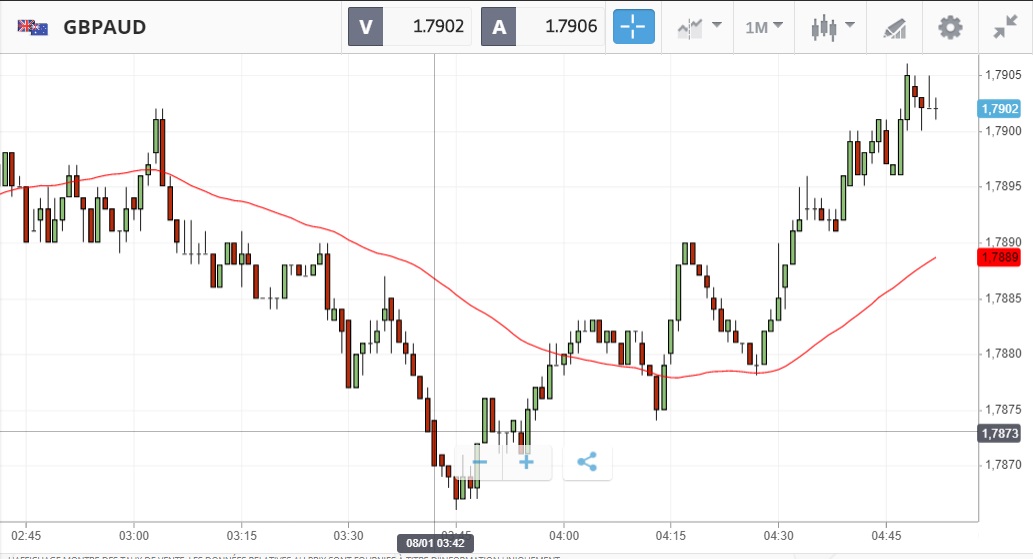Open the chart indicators dropdown

(x=716, y=26)
